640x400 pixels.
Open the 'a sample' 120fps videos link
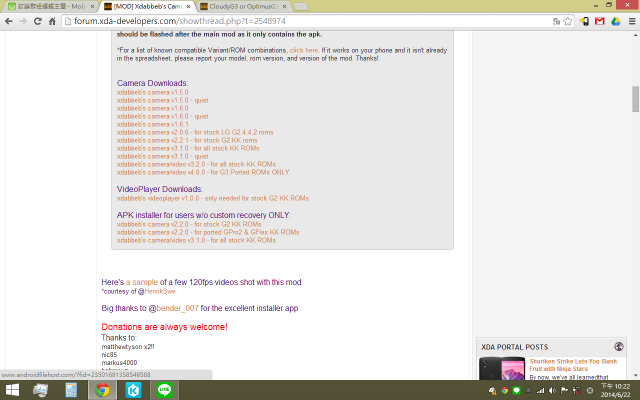click(142, 282)
